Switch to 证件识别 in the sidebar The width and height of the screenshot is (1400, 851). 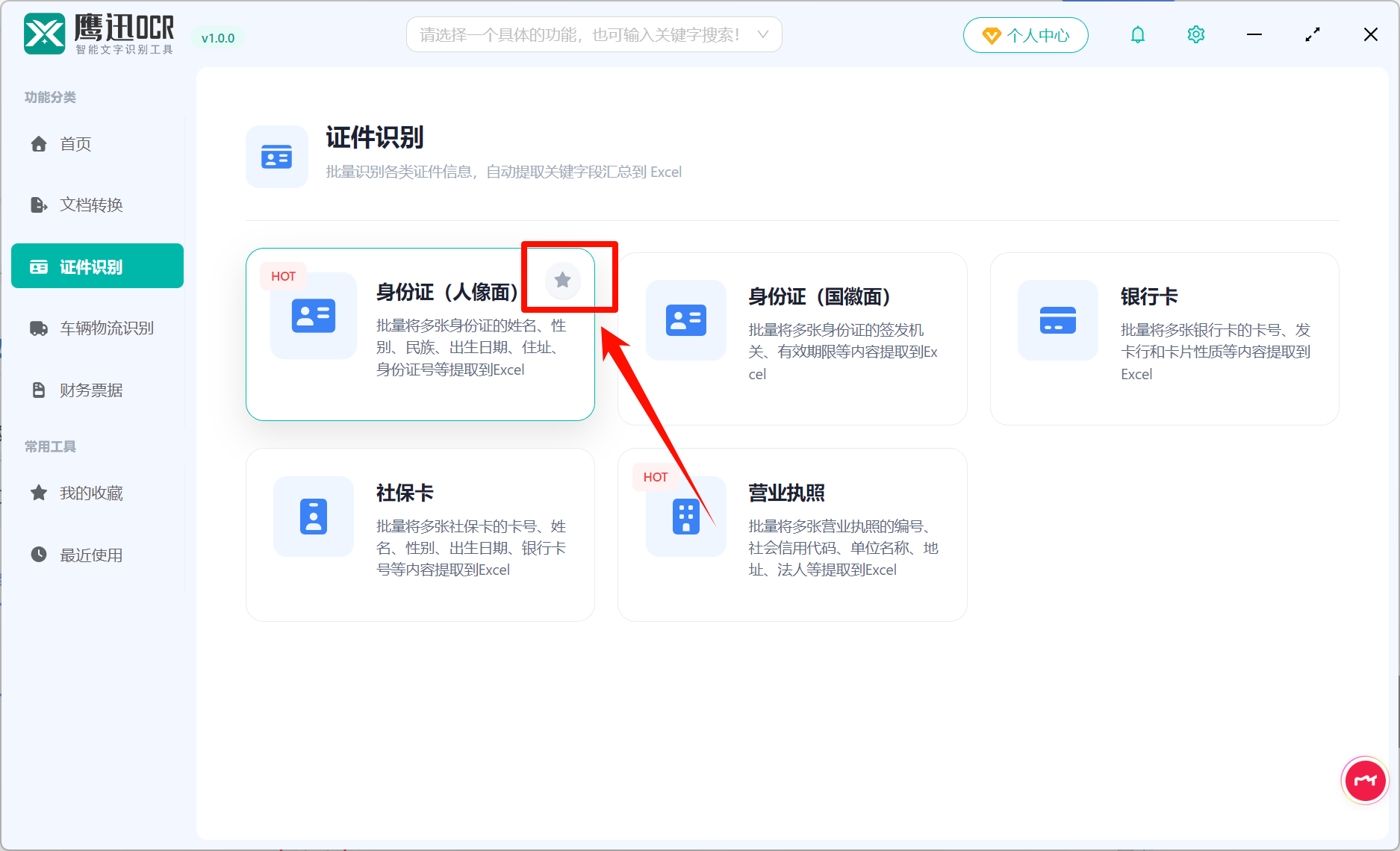[x=97, y=265]
